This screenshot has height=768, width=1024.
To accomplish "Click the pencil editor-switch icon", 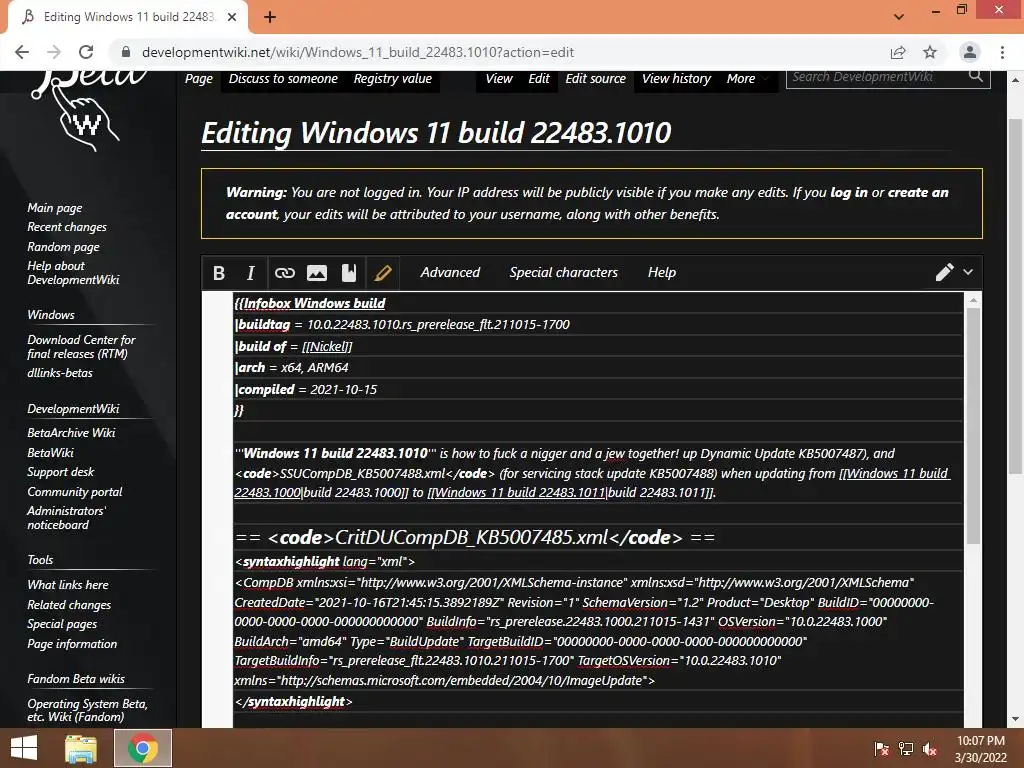I will pos(944,272).
